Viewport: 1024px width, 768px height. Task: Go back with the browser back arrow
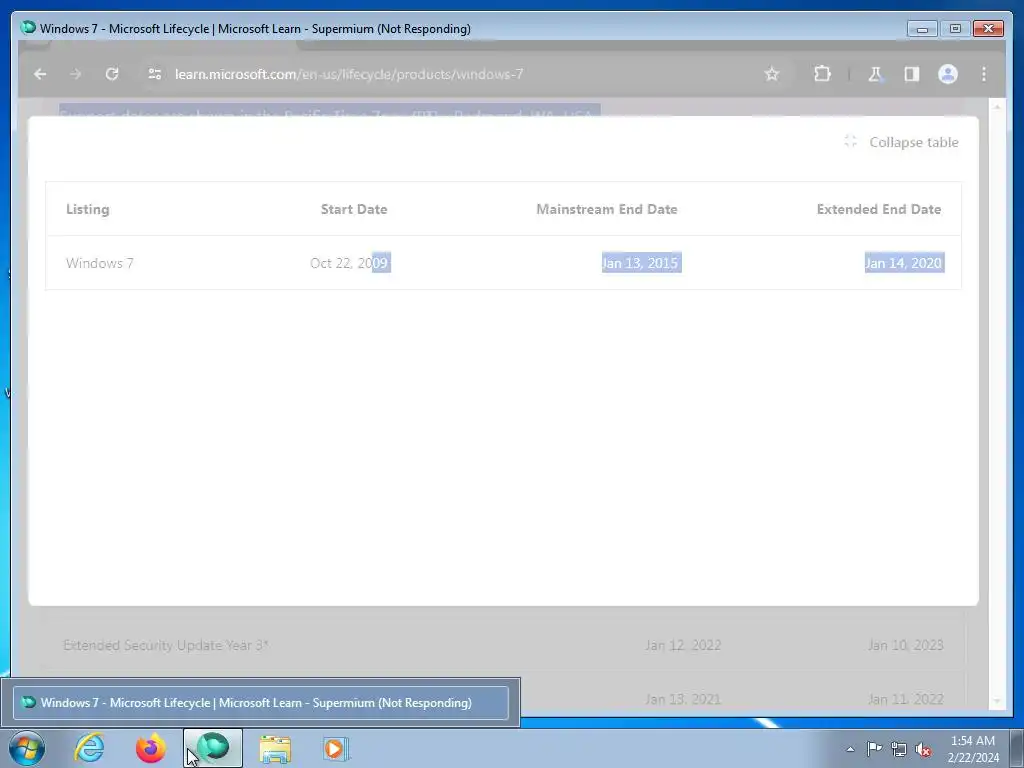pyautogui.click(x=40, y=74)
